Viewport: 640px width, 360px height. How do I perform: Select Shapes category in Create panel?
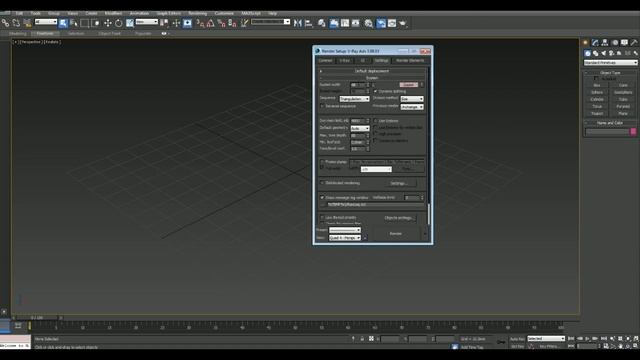coord(596,53)
